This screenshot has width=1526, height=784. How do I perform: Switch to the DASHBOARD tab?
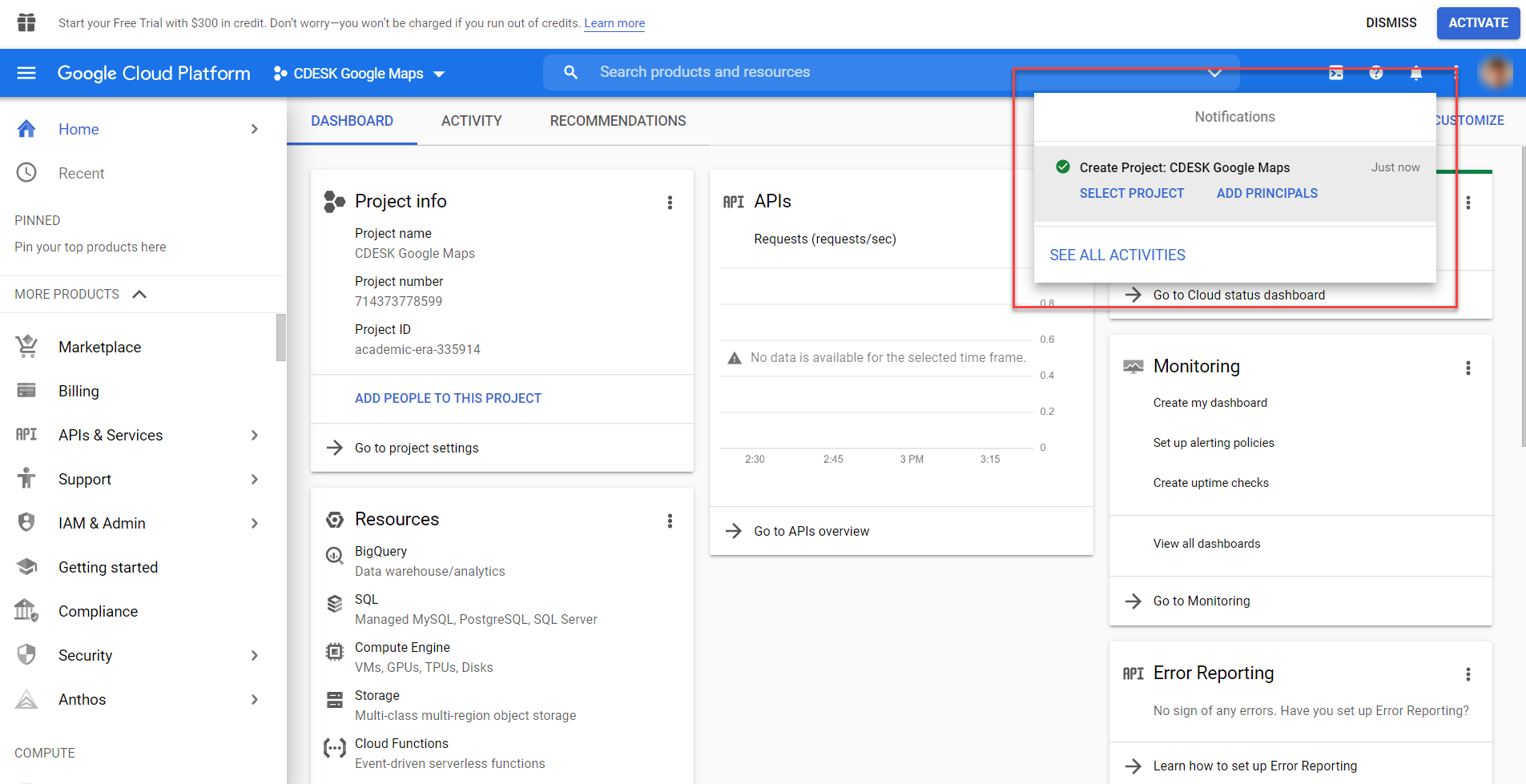click(x=352, y=121)
